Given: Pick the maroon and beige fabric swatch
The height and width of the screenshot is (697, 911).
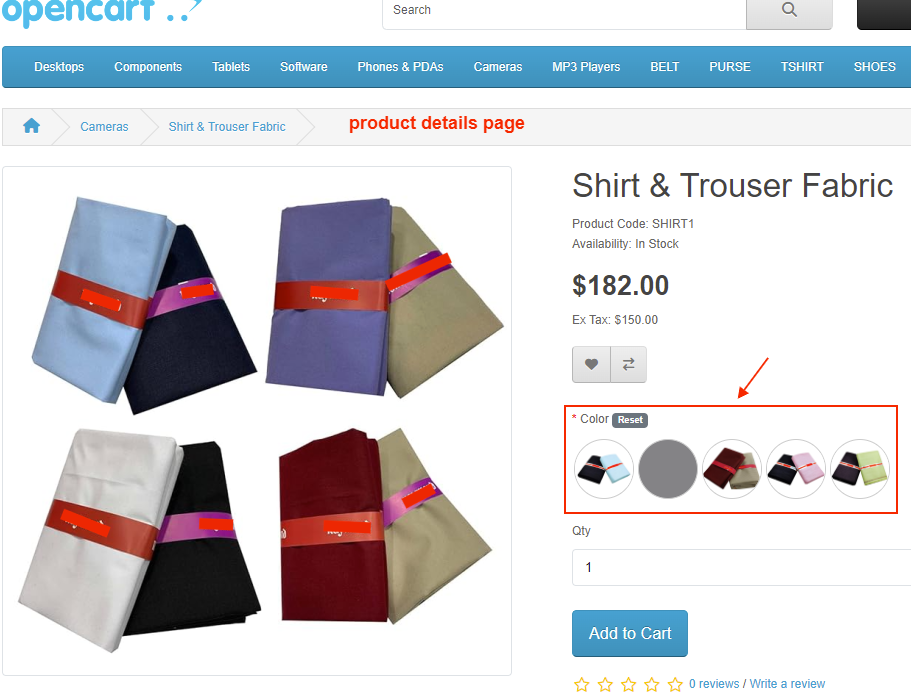Looking at the screenshot, I should point(731,469).
